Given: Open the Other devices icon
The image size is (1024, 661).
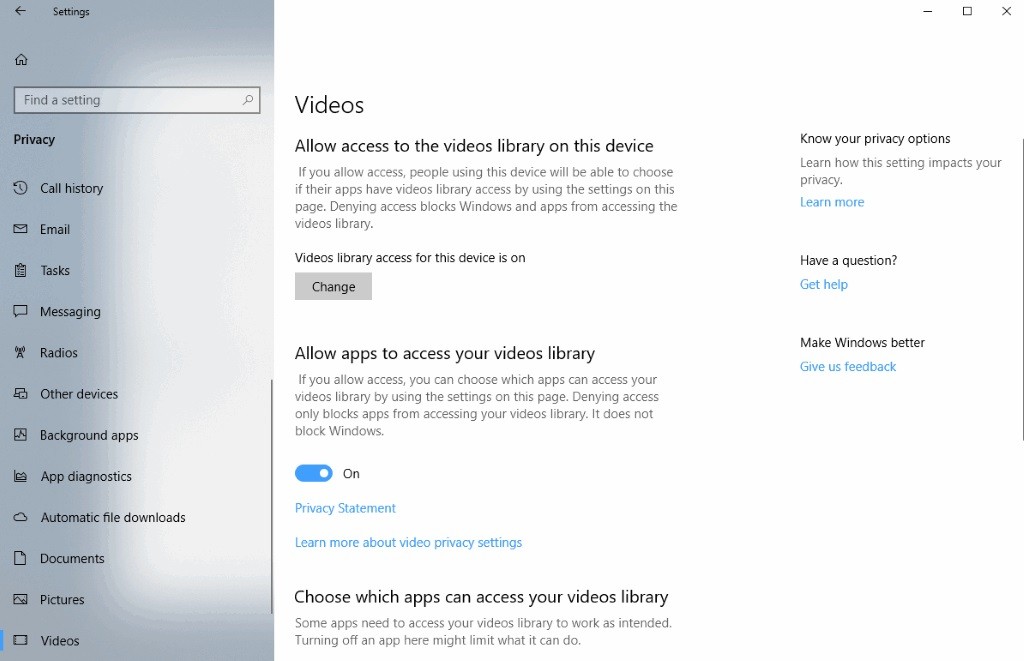Looking at the screenshot, I should pos(20,394).
